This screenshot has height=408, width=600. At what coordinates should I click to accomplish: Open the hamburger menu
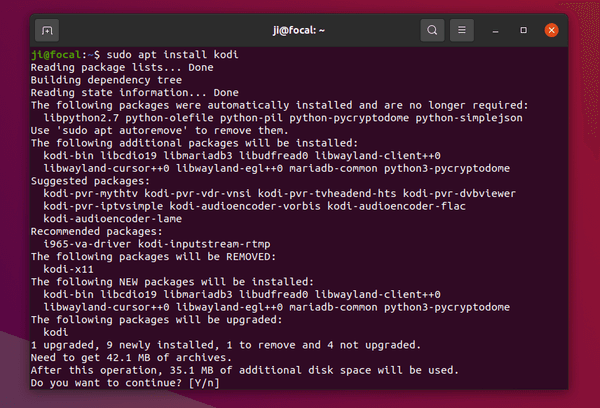462,30
